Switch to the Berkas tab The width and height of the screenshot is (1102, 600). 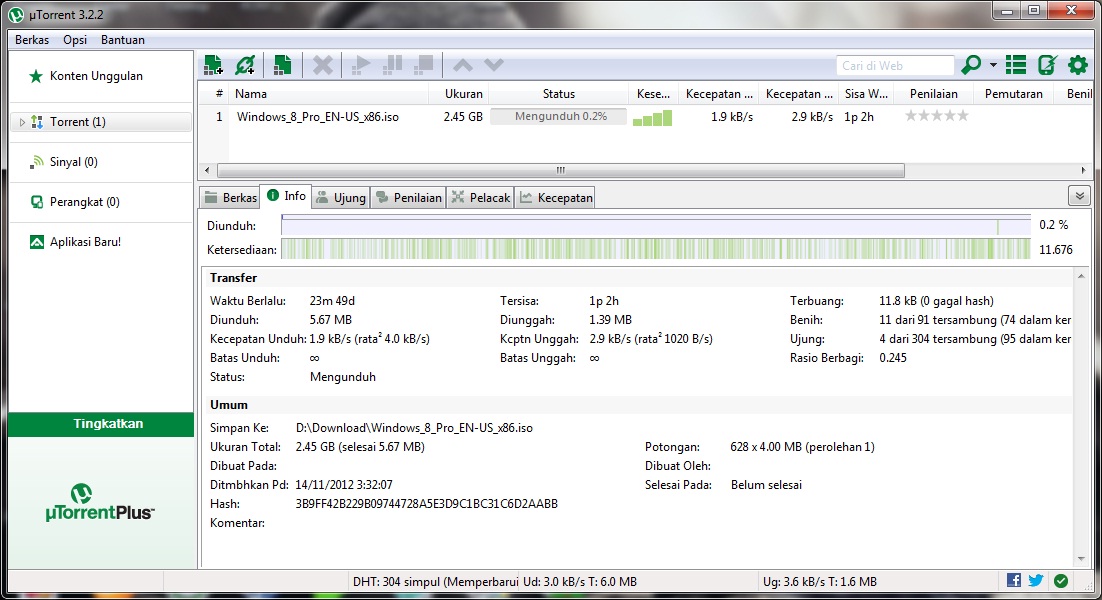tap(230, 197)
